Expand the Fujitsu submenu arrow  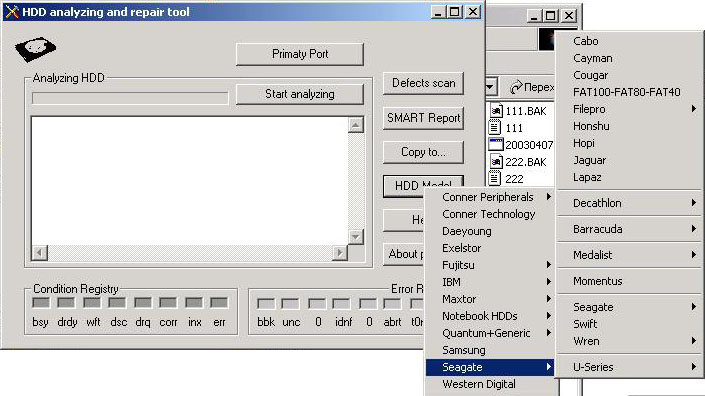(549, 265)
